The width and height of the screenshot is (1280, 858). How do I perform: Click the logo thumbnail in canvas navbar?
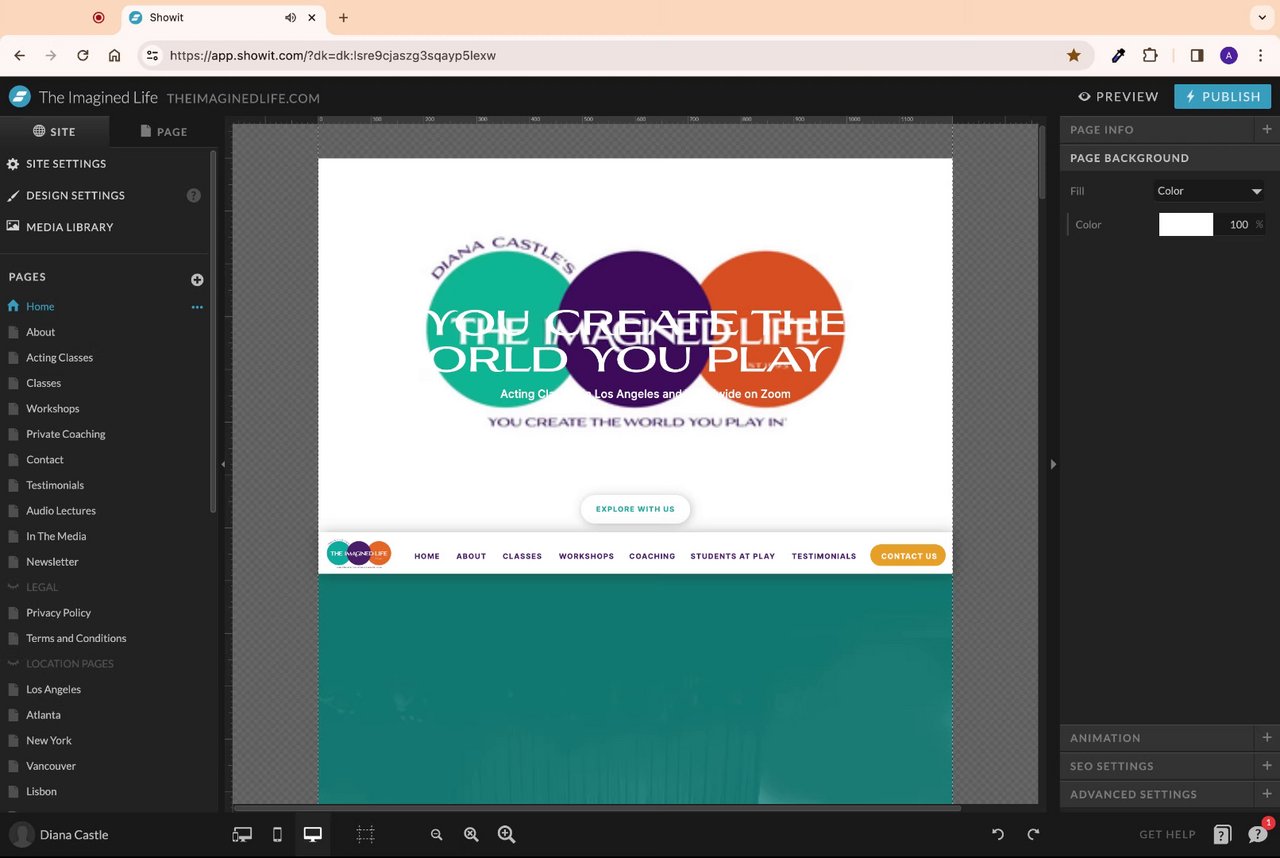358,553
